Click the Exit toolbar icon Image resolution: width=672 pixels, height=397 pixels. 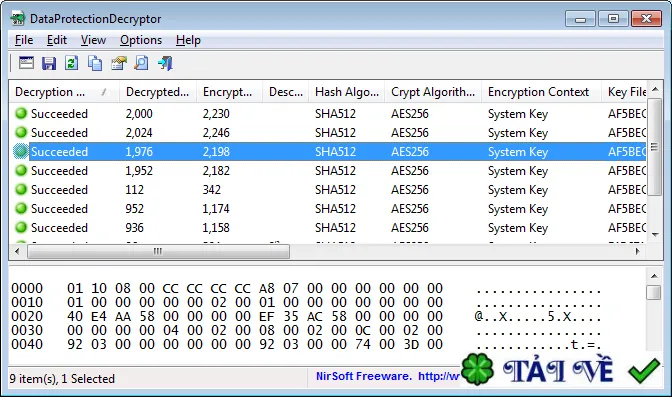pos(165,63)
